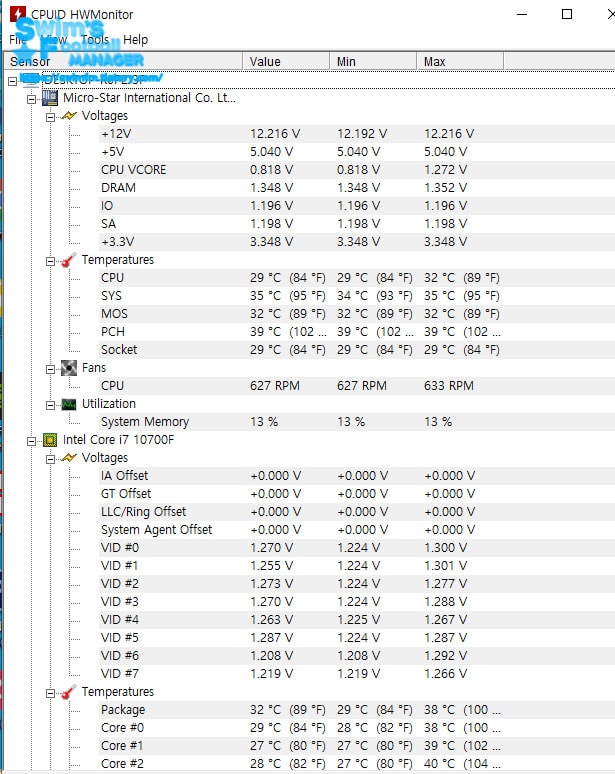Minimize the HWMonitor window
Viewport: 615px width, 774px height.
[522, 14]
